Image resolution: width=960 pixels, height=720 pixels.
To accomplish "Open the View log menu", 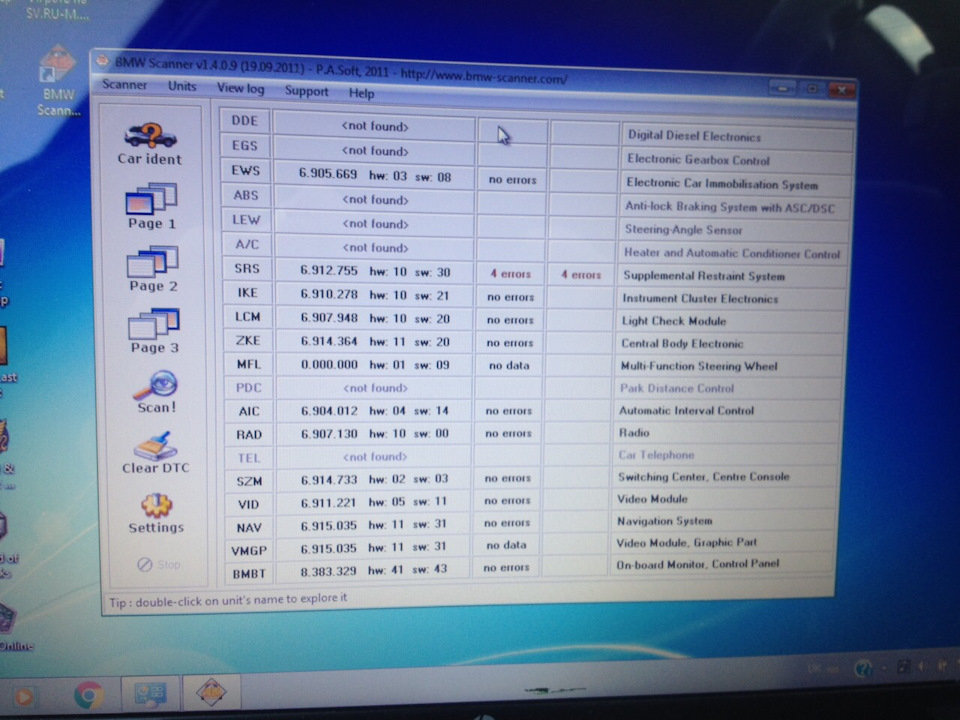I will [x=241, y=89].
